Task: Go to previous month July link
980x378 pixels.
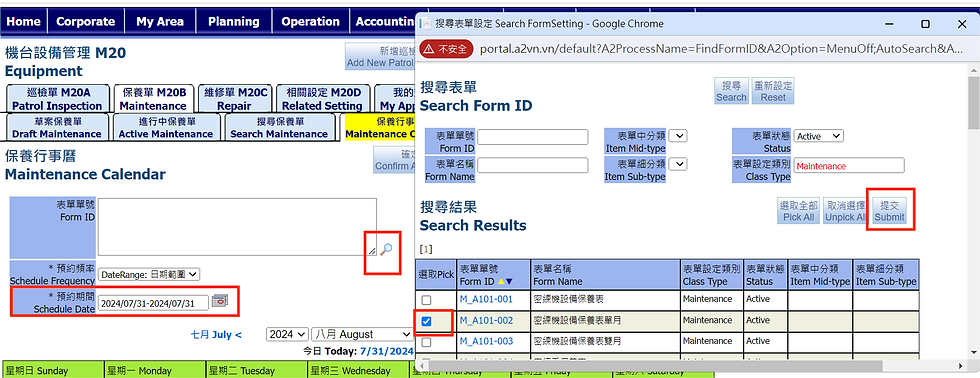Action: (x=216, y=335)
